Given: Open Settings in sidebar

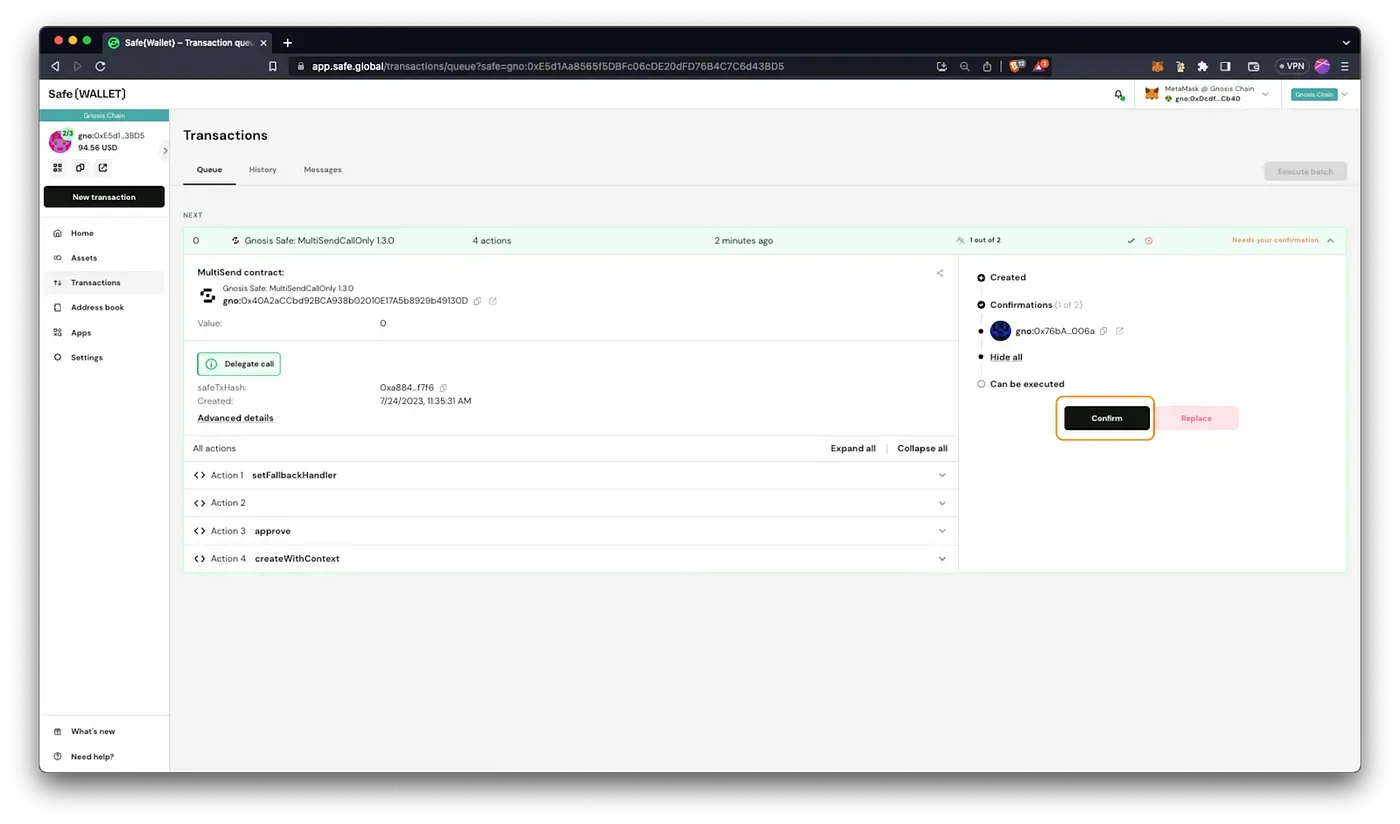Looking at the screenshot, I should pyautogui.click(x=104, y=357).
